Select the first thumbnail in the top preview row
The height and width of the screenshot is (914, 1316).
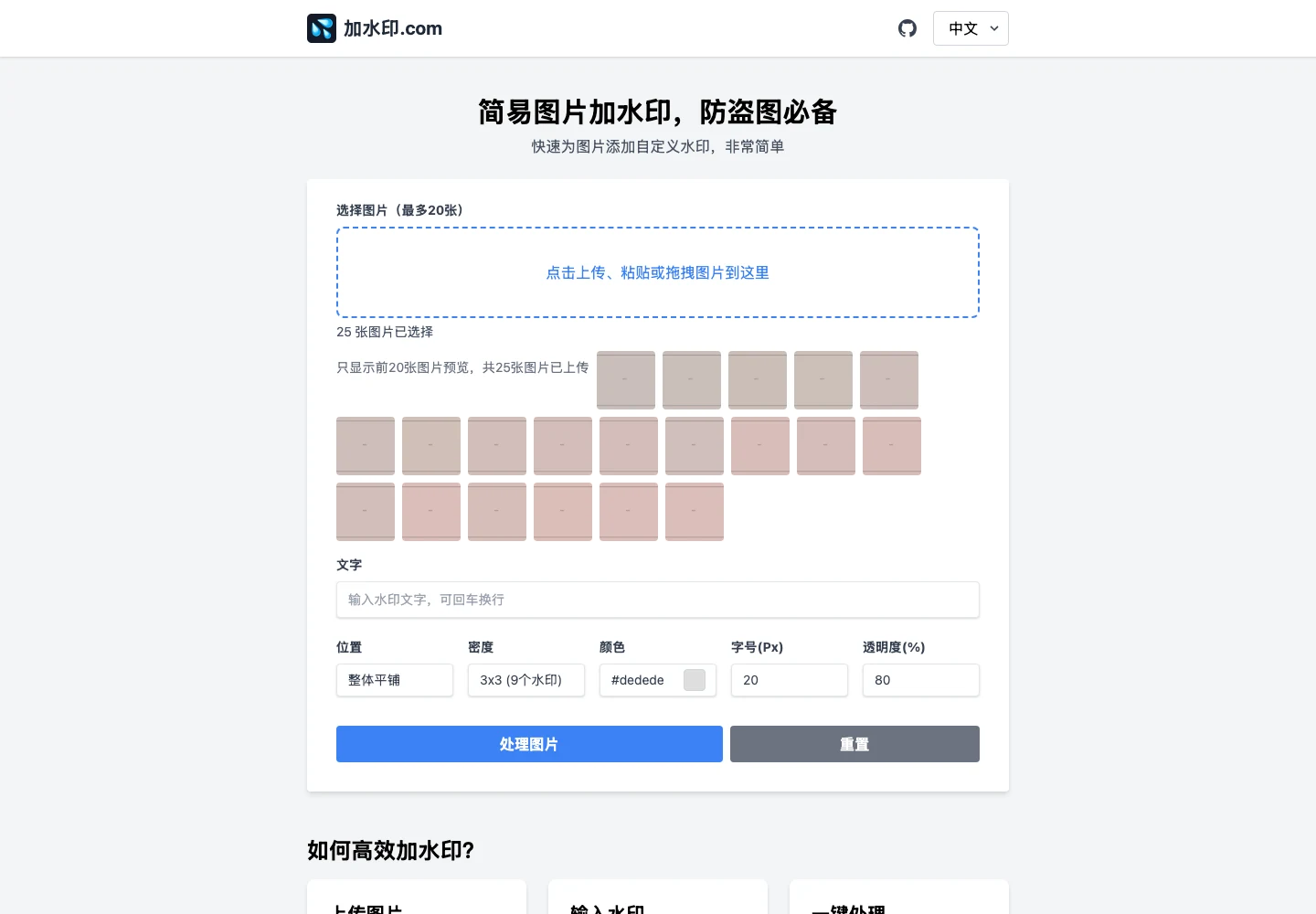(x=626, y=380)
